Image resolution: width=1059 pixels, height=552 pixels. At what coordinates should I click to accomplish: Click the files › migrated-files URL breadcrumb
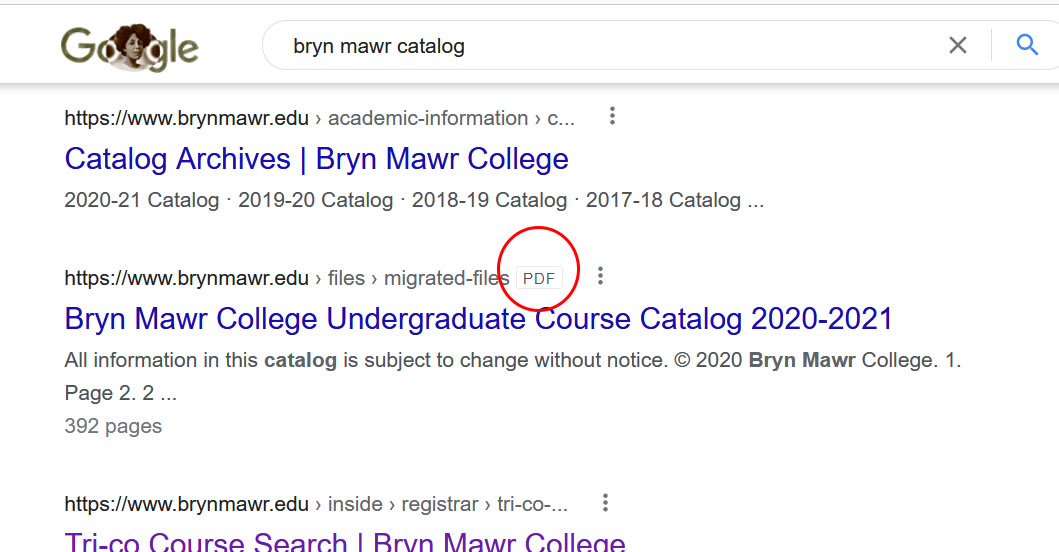pos(418,278)
